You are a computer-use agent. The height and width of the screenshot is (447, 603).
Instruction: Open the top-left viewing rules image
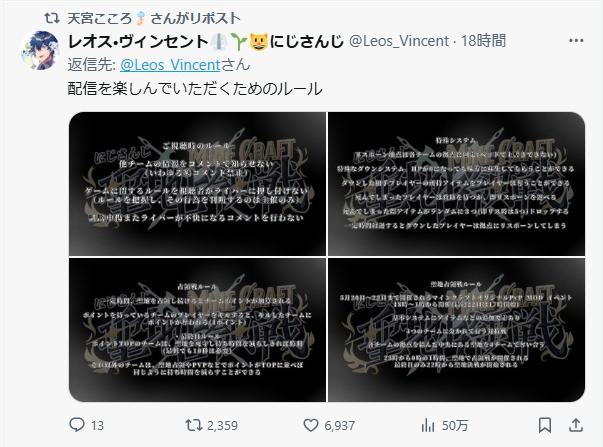pos(197,183)
